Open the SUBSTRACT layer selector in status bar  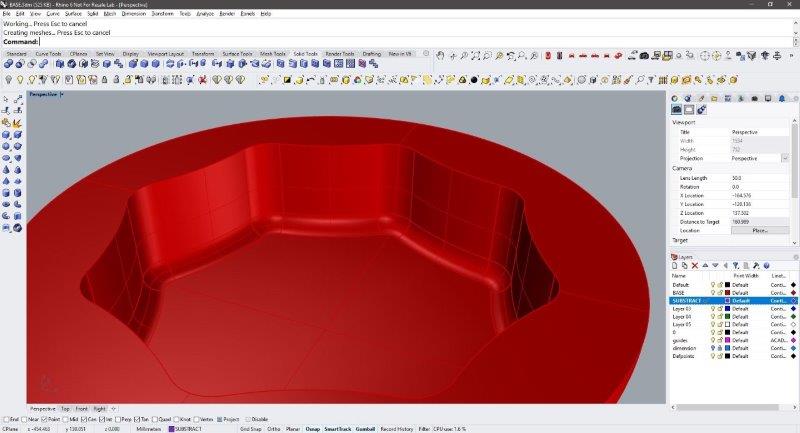pyautogui.click(x=186, y=429)
